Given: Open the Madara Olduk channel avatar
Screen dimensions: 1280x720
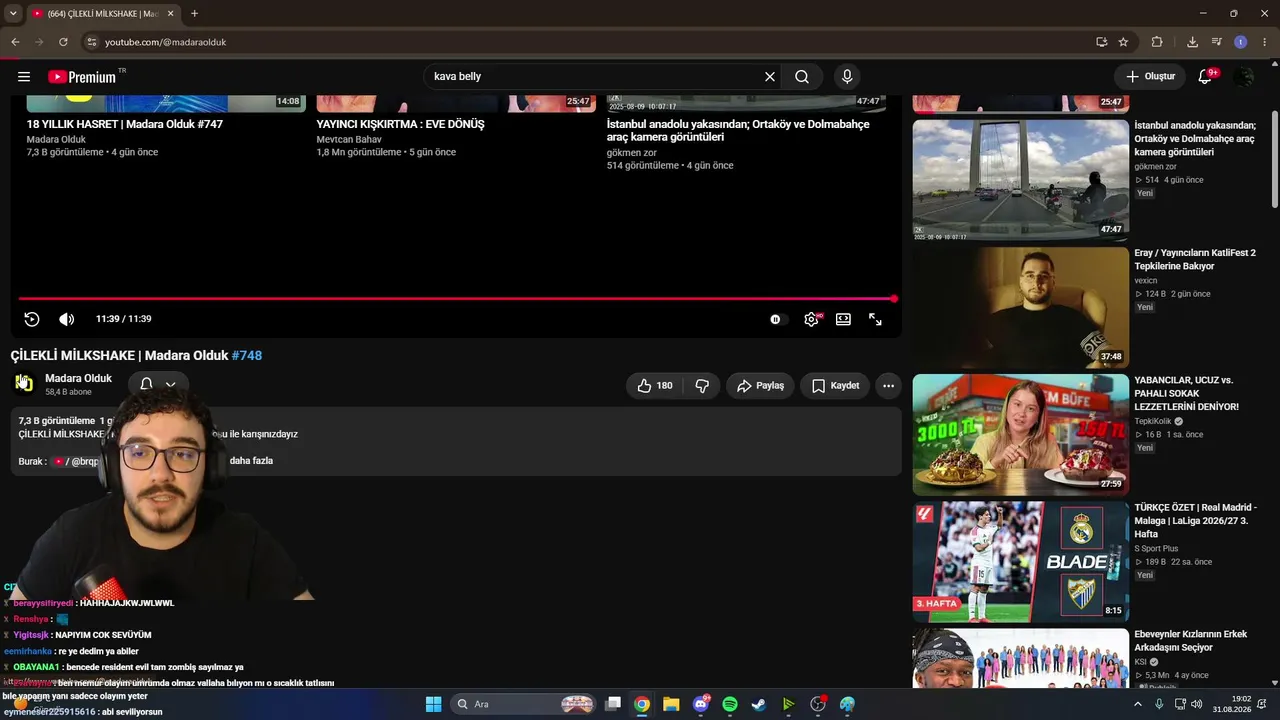Looking at the screenshot, I should coord(24,383).
